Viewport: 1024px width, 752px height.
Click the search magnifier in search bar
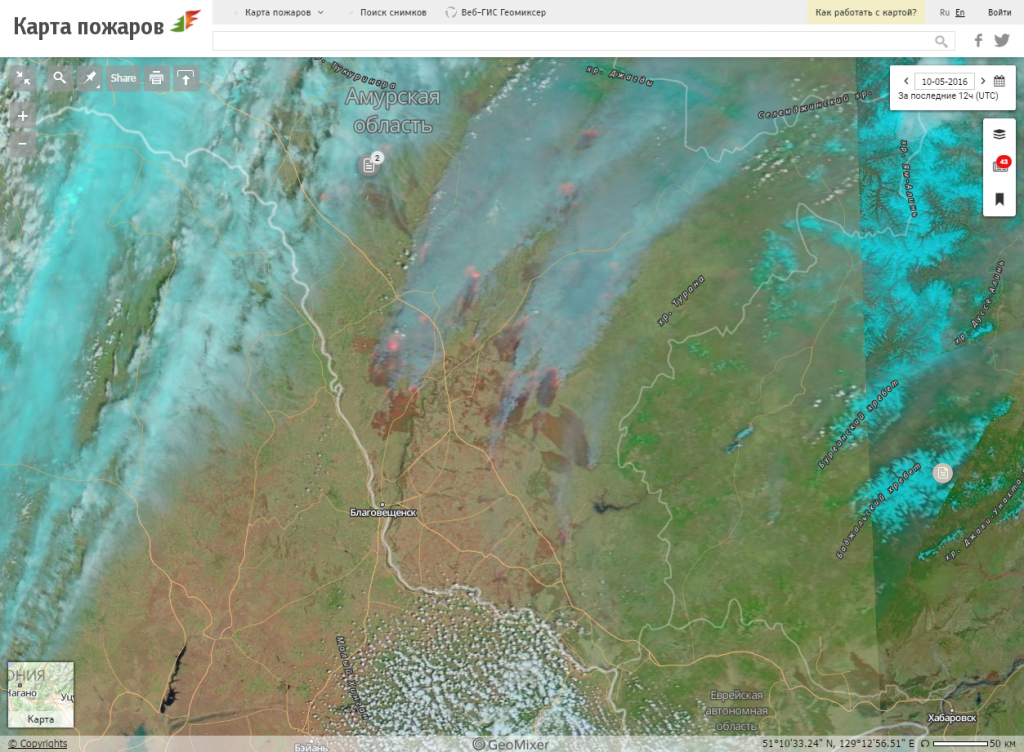tap(941, 41)
